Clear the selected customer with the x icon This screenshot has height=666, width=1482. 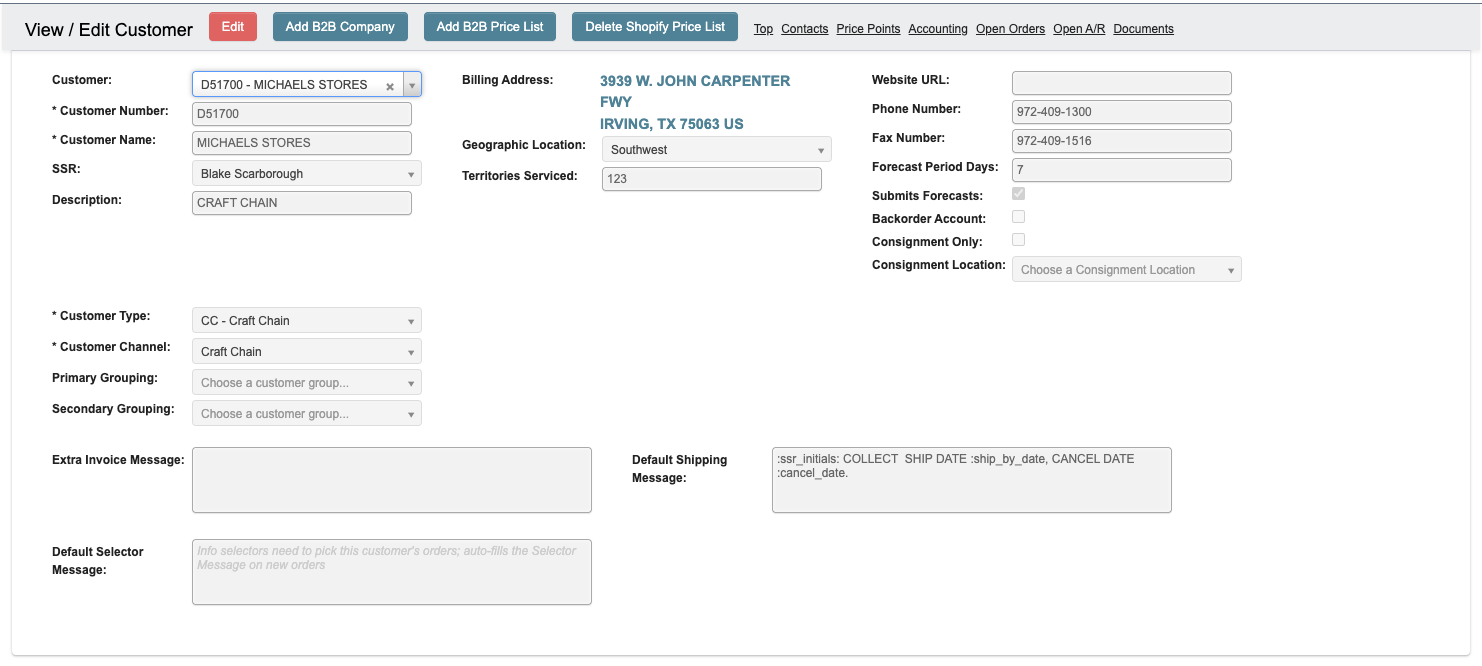[390, 86]
